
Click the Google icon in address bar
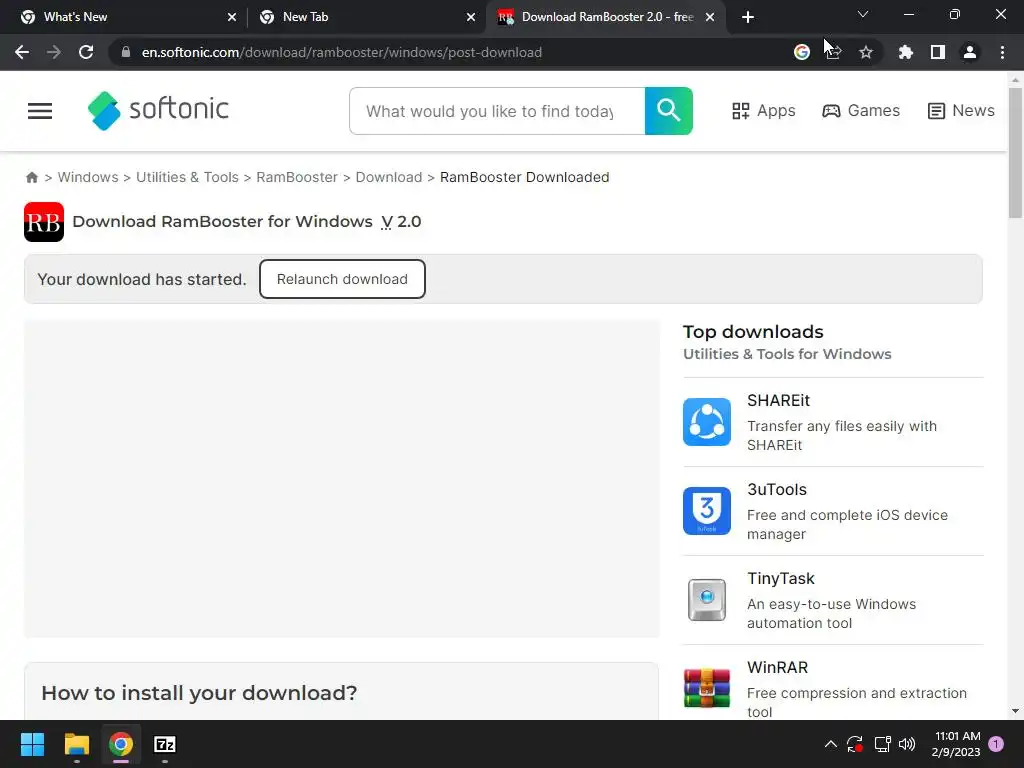tap(801, 52)
